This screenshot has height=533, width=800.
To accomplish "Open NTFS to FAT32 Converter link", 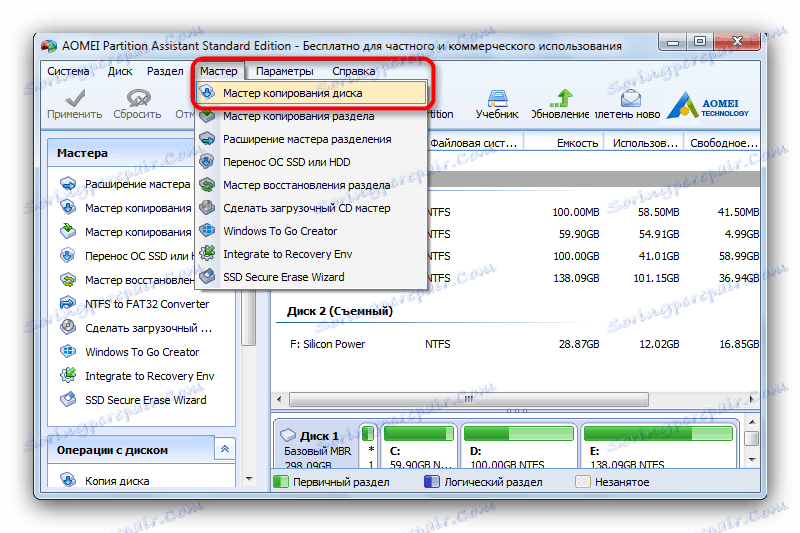I will 147,304.
